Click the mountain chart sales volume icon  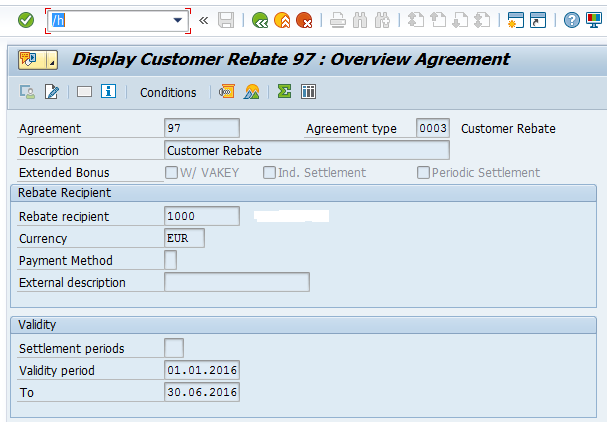click(252, 92)
